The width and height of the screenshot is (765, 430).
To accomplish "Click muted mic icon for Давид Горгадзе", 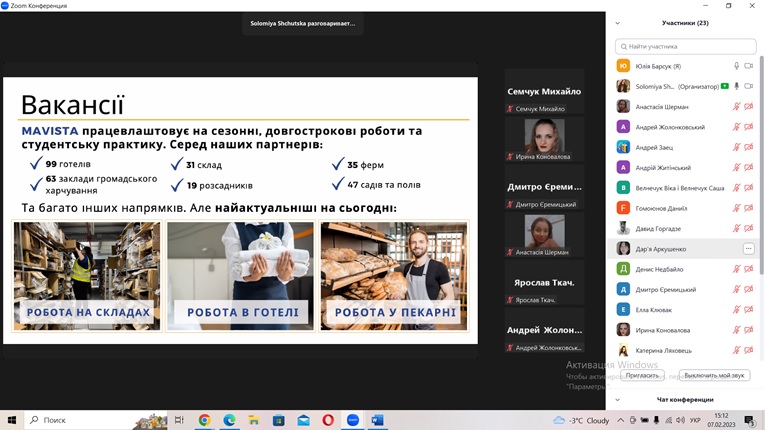I will [736, 228].
